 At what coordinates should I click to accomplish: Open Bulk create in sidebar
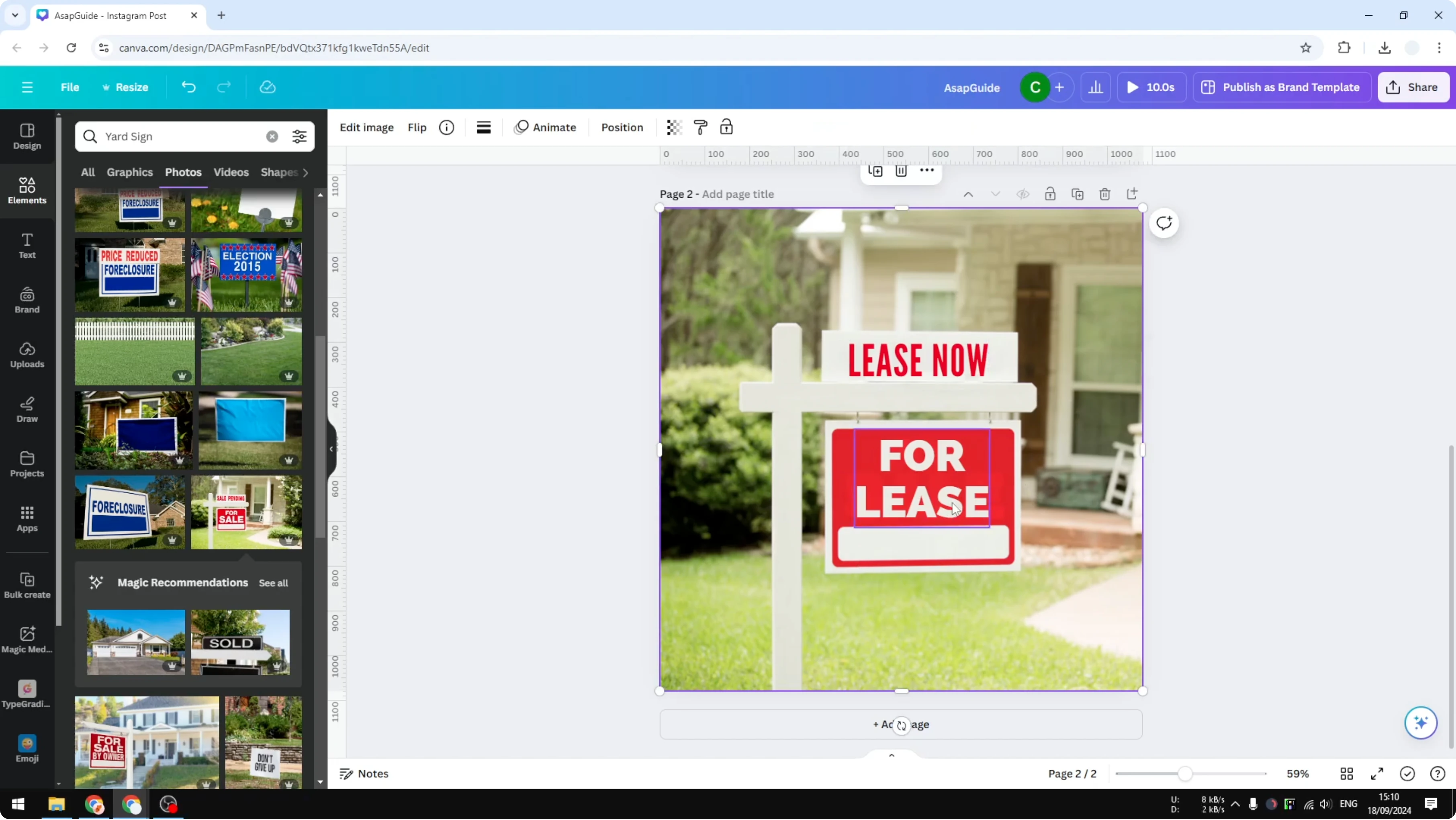pos(27,586)
